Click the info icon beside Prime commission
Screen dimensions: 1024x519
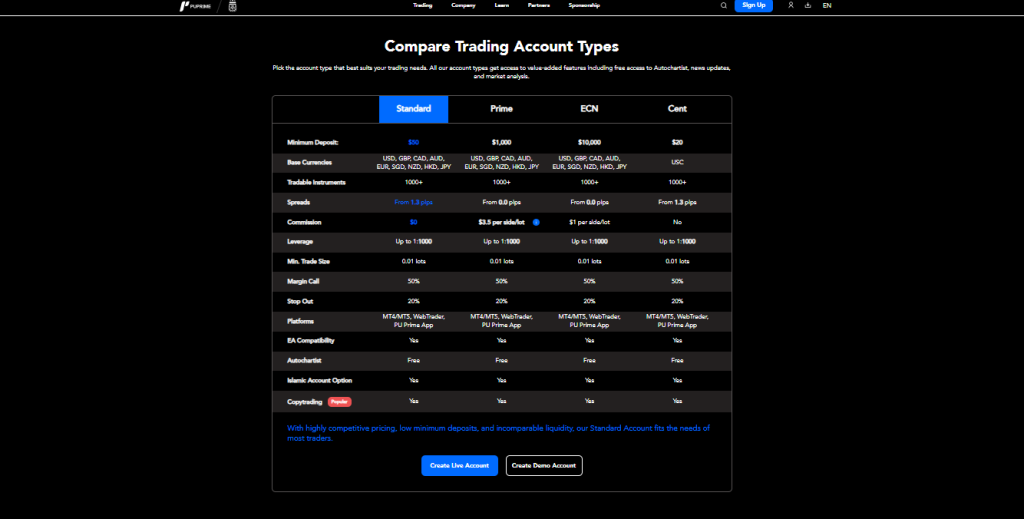point(537,222)
